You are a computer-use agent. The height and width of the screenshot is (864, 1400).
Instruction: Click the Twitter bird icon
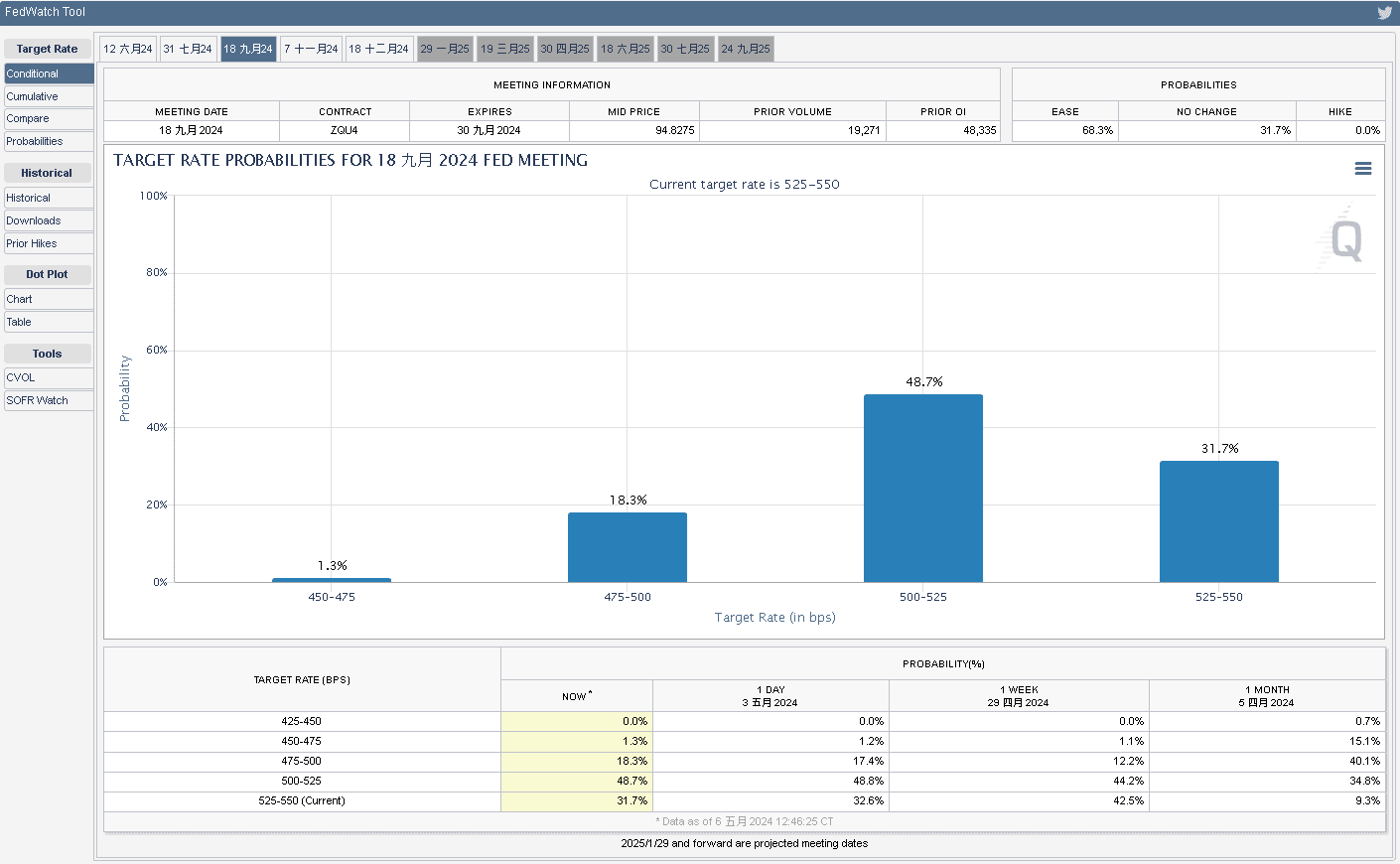point(1384,13)
